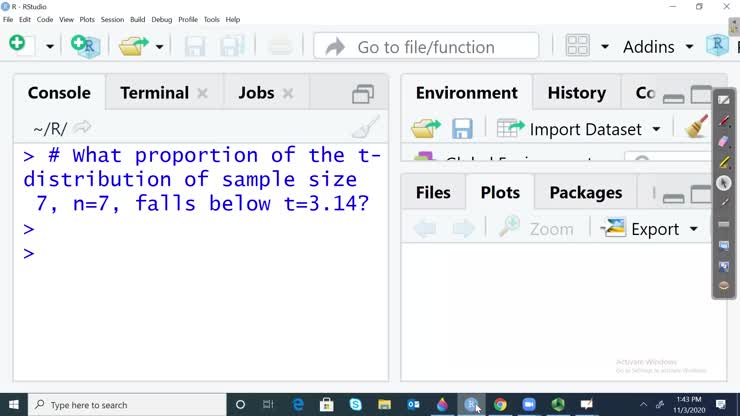Go to previous plot arrow
The height and width of the screenshot is (416, 740).
pos(425,229)
